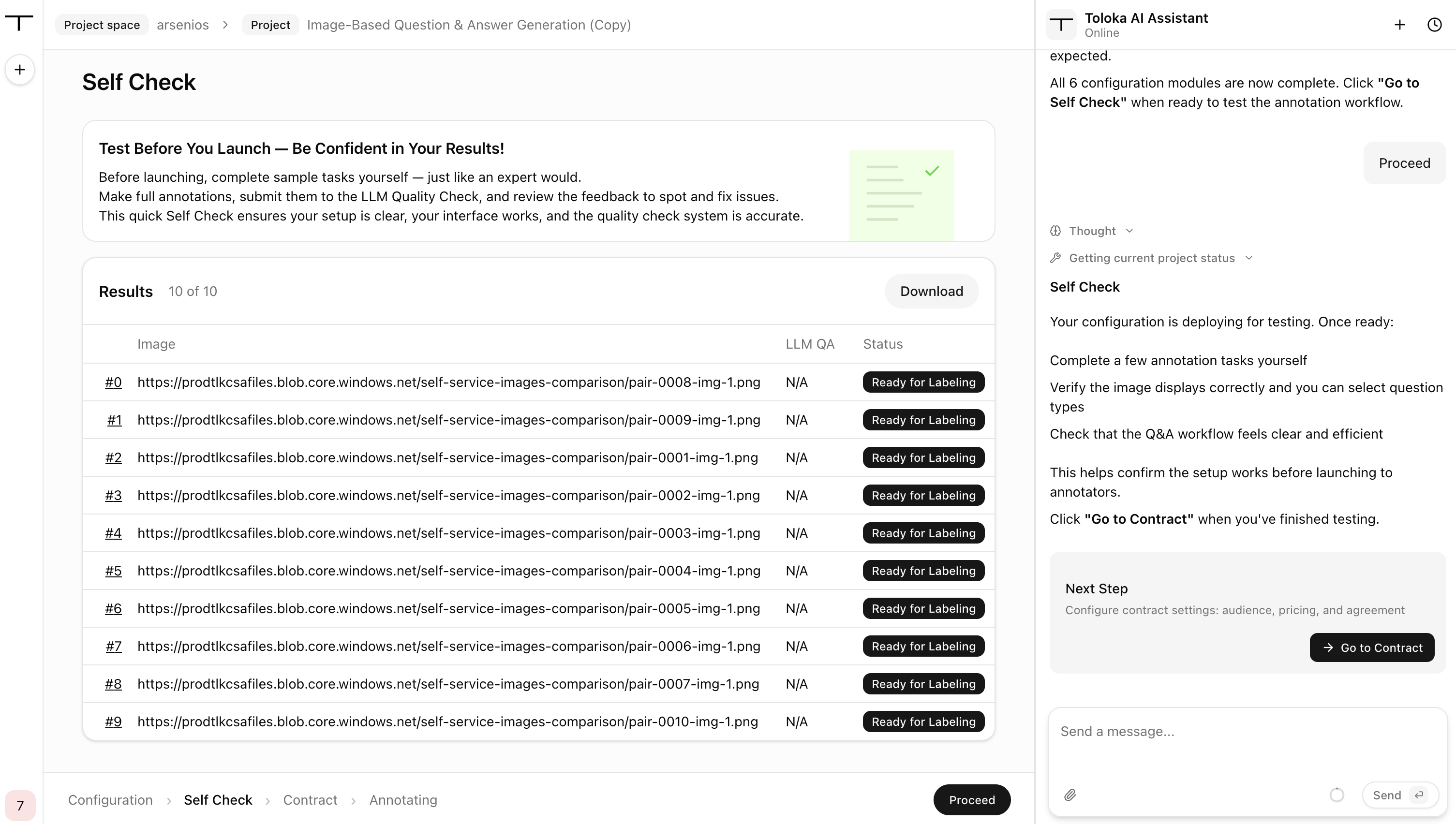Click the Toloka logo in top-left corner
This screenshot has width=1456, height=824.
pos(19,23)
